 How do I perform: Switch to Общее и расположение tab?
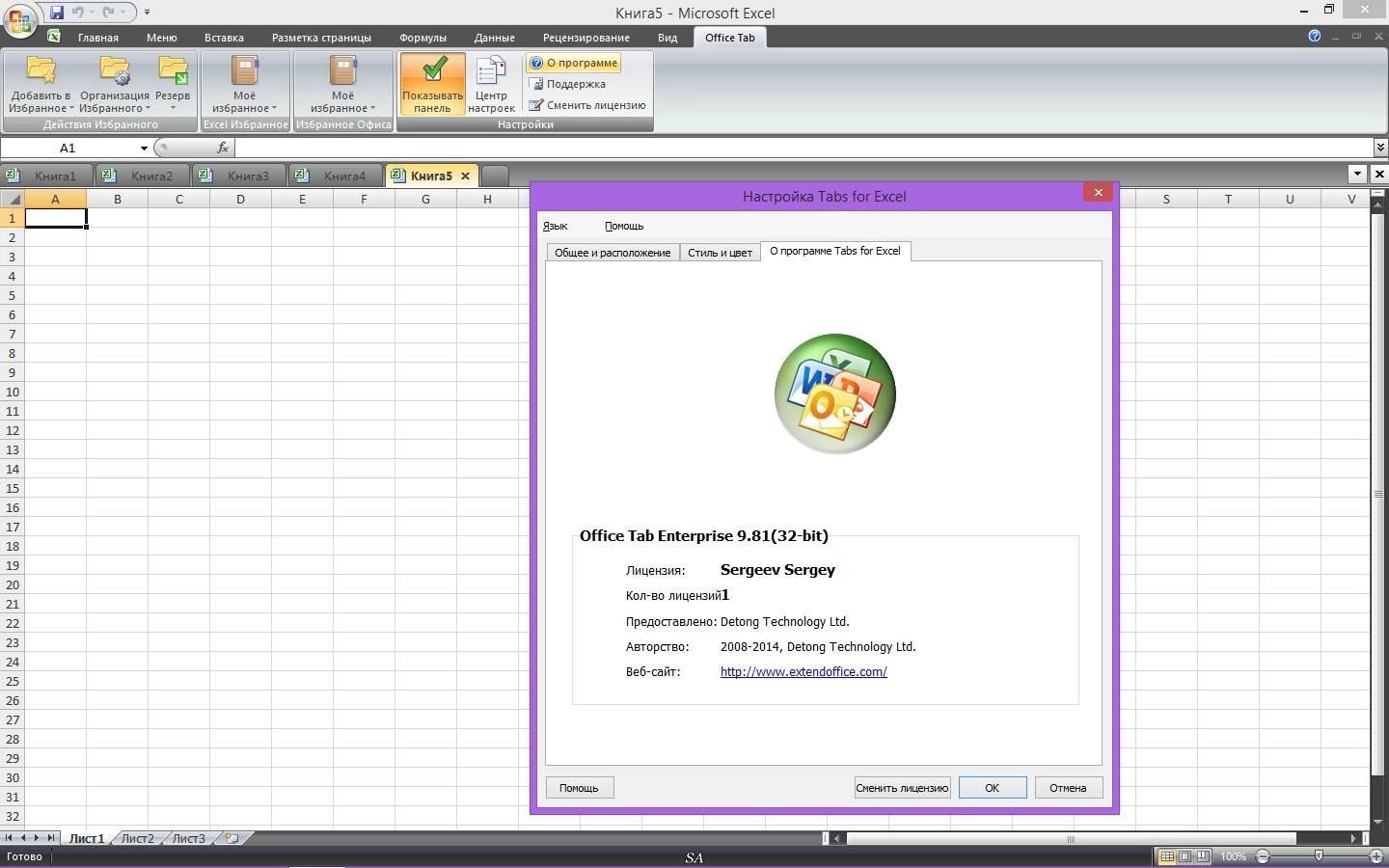click(x=613, y=253)
